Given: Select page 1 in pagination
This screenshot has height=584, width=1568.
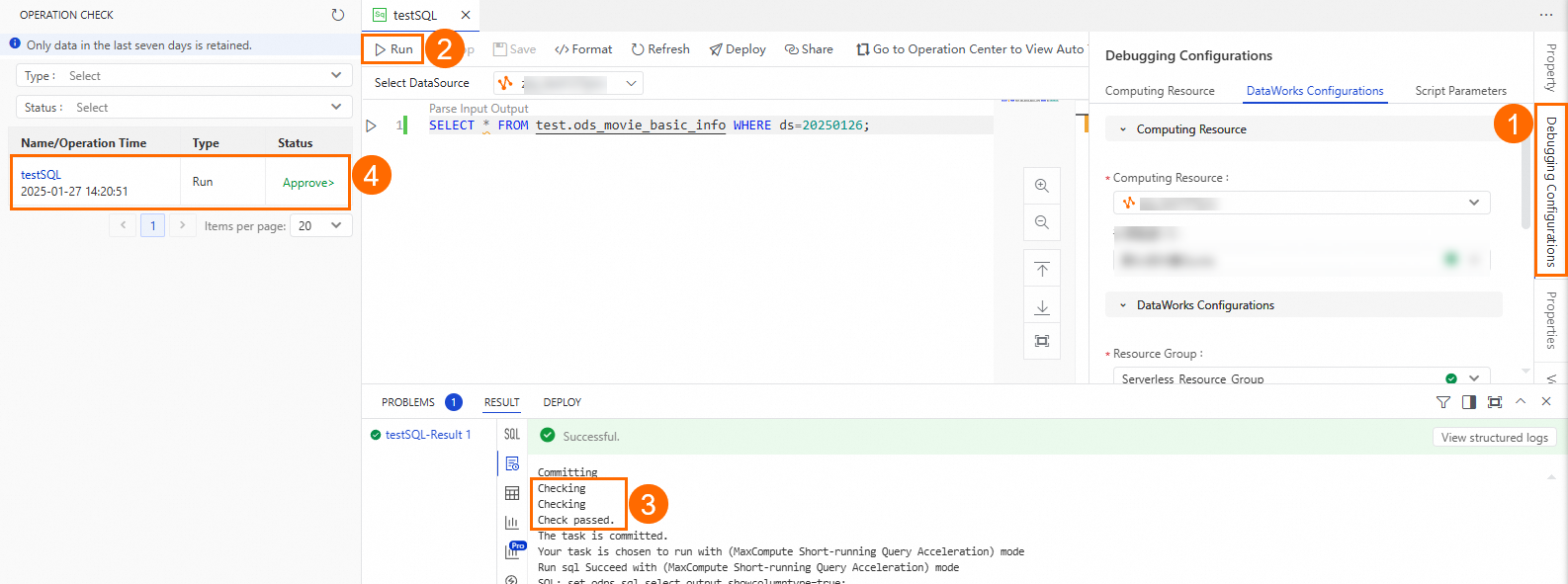Looking at the screenshot, I should tap(152, 225).
